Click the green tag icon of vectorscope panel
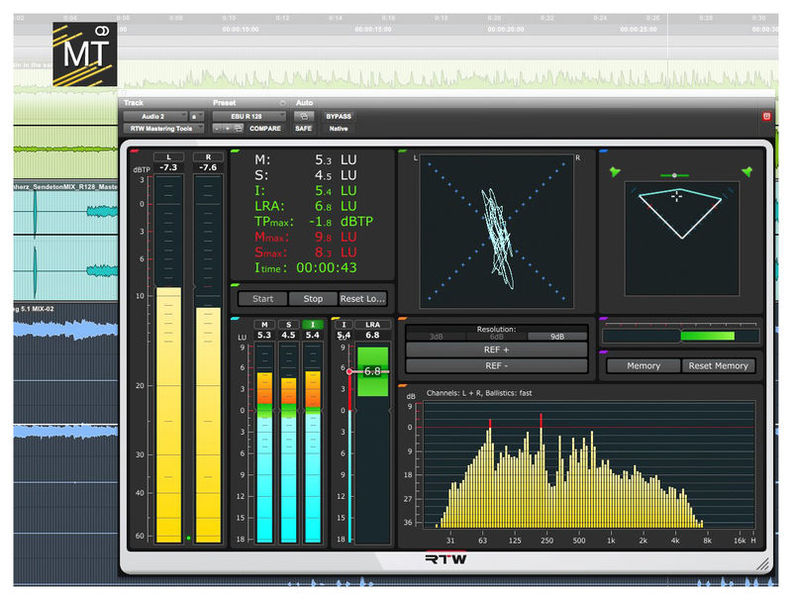This screenshot has height=600, width=792. tap(403, 151)
